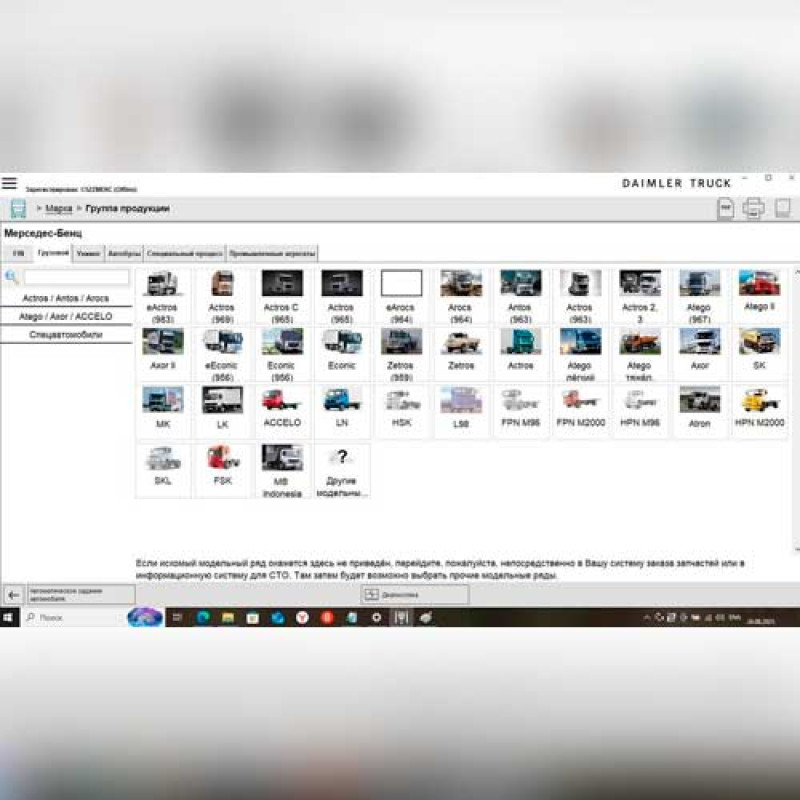The height and width of the screenshot is (800, 800).
Task: Select the Atego тяжёл. model
Action: pyautogui.click(x=640, y=354)
